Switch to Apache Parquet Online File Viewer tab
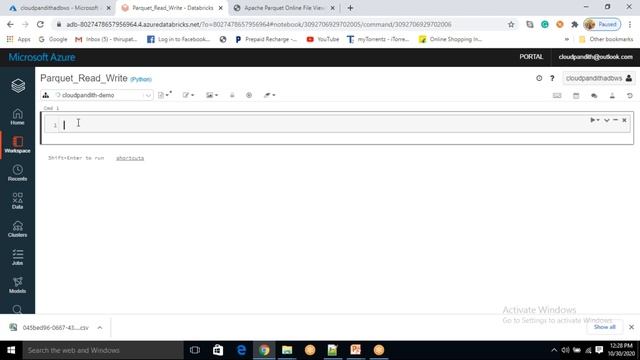The height and width of the screenshot is (360, 640). pos(284,8)
